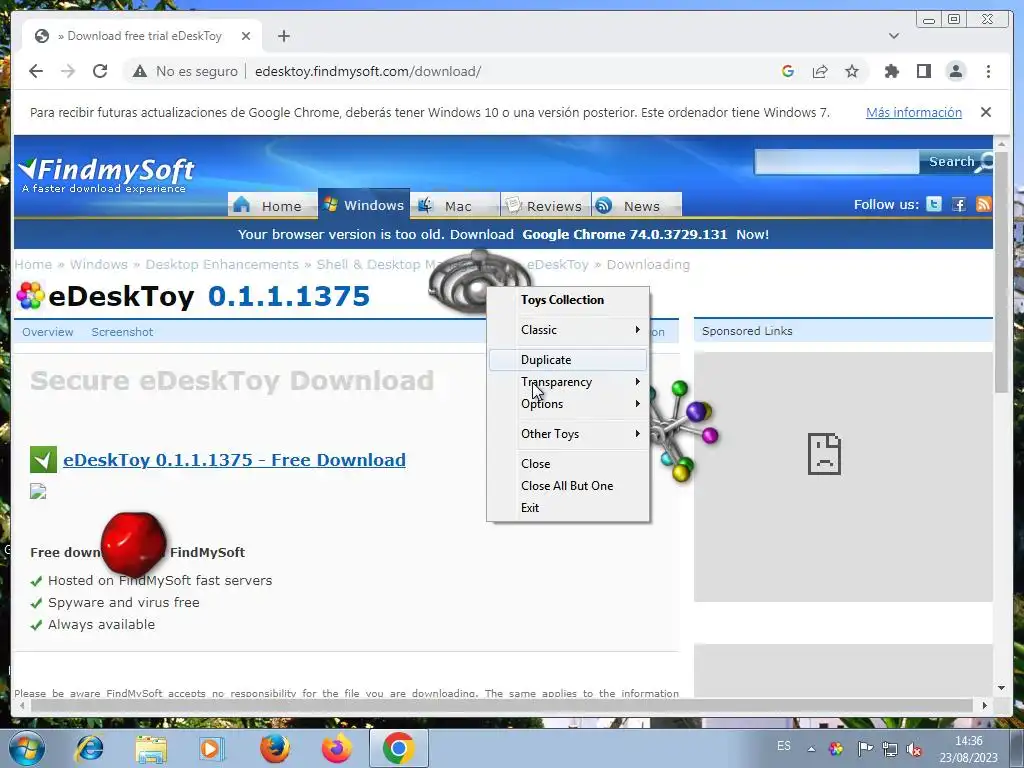Screen dimensions: 1024x768
Task: Click the Google icon in address bar
Action: tap(788, 71)
